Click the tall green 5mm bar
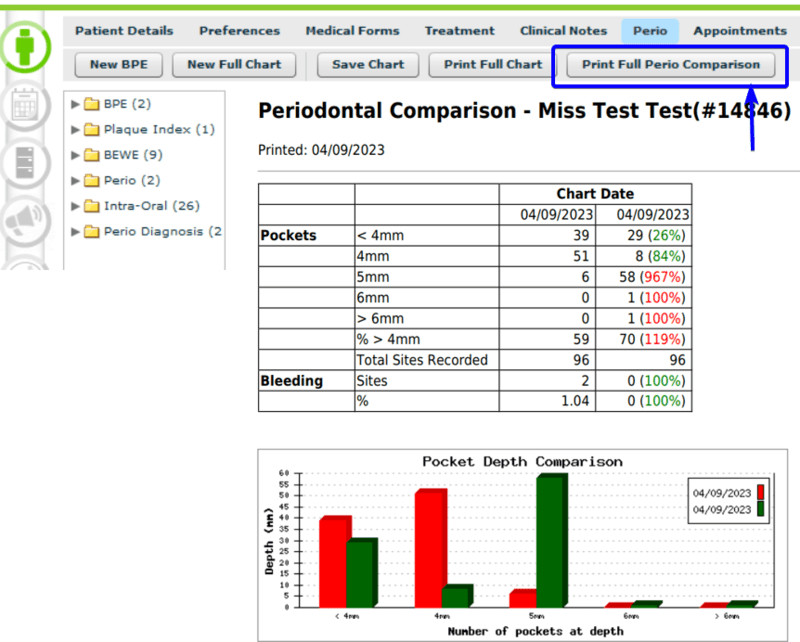This screenshot has height=642, width=800. click(x=552, y=540)
